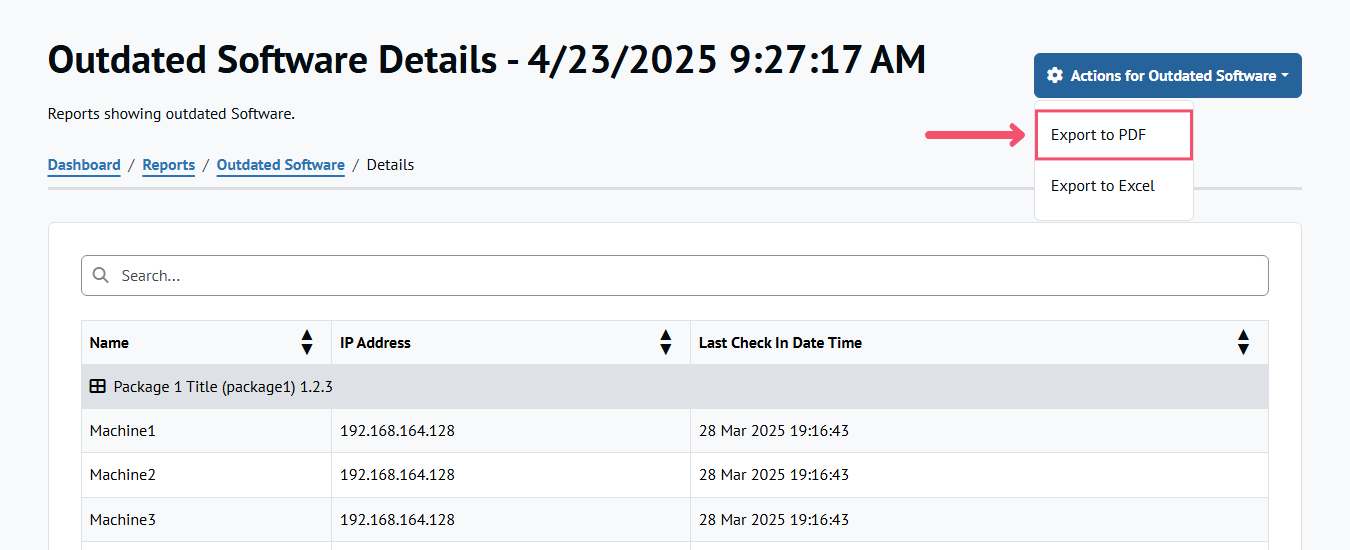The width and height of the screenshot is (1350, 550).
Task: Click check-in time in Machine3 row
Action: click(774, 520)
